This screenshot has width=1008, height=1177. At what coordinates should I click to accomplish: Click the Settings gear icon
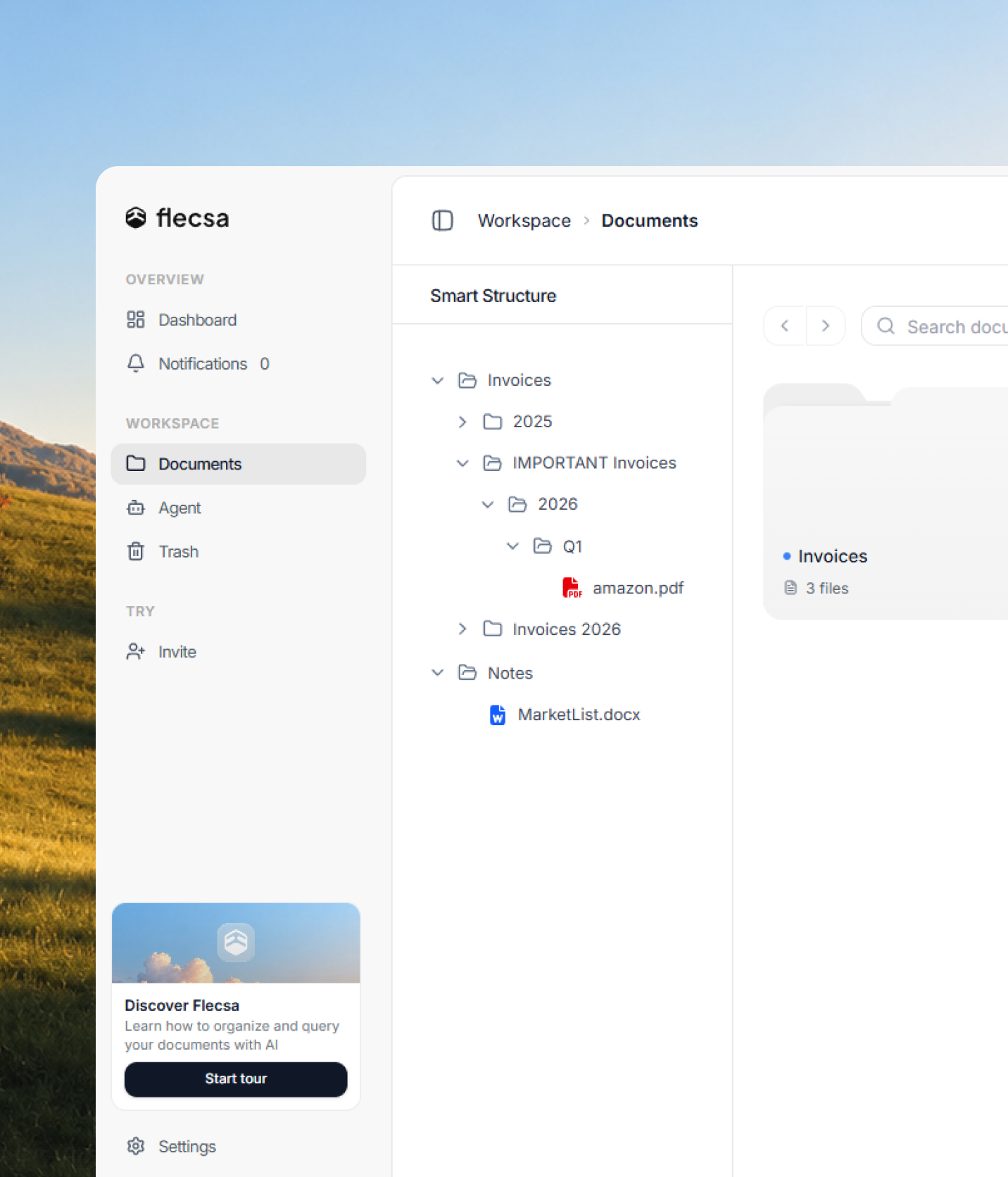136,1146
